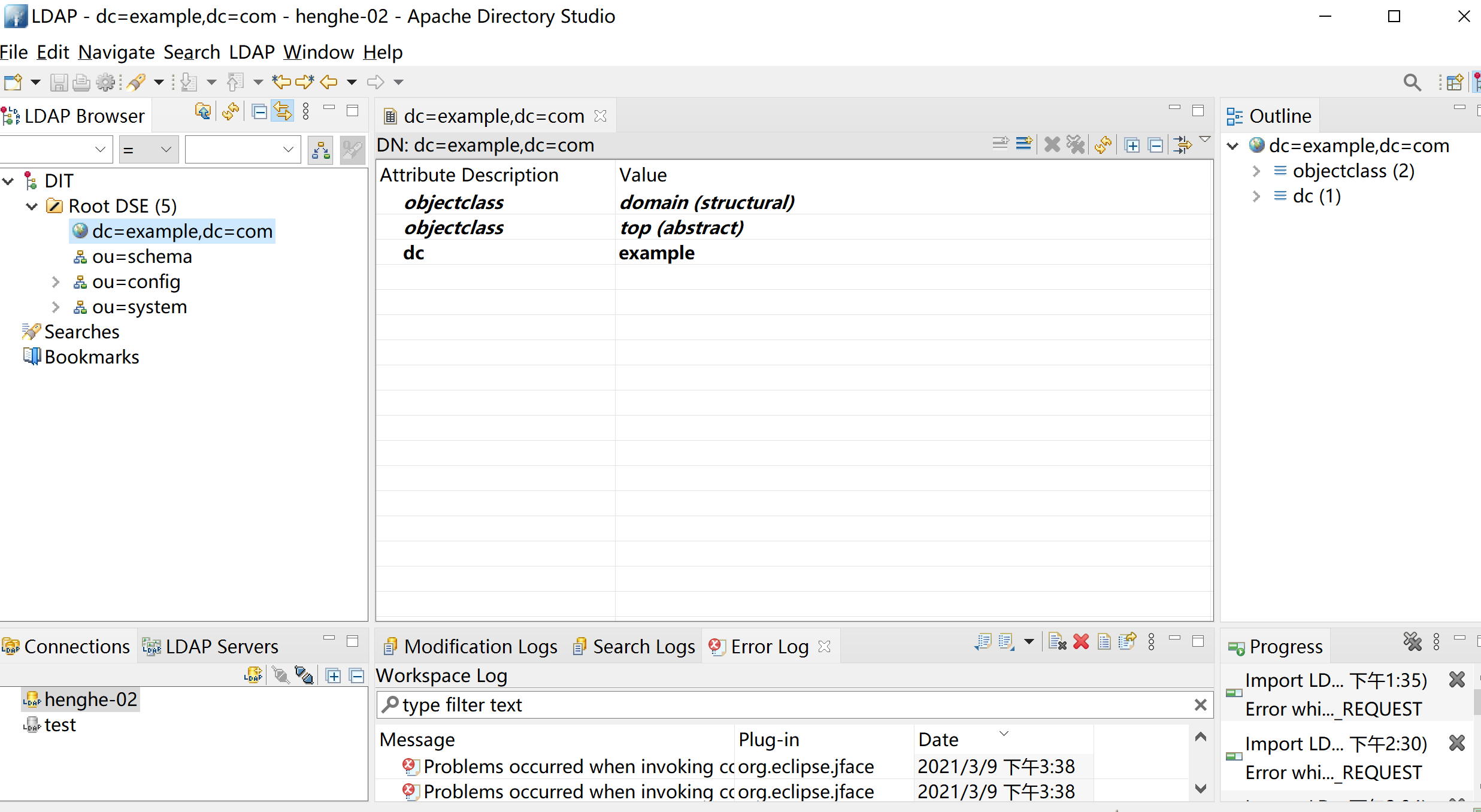
Task: Click the toolbar magnifier search icon
Action: pyautogui.click(x=1412, y=82)
